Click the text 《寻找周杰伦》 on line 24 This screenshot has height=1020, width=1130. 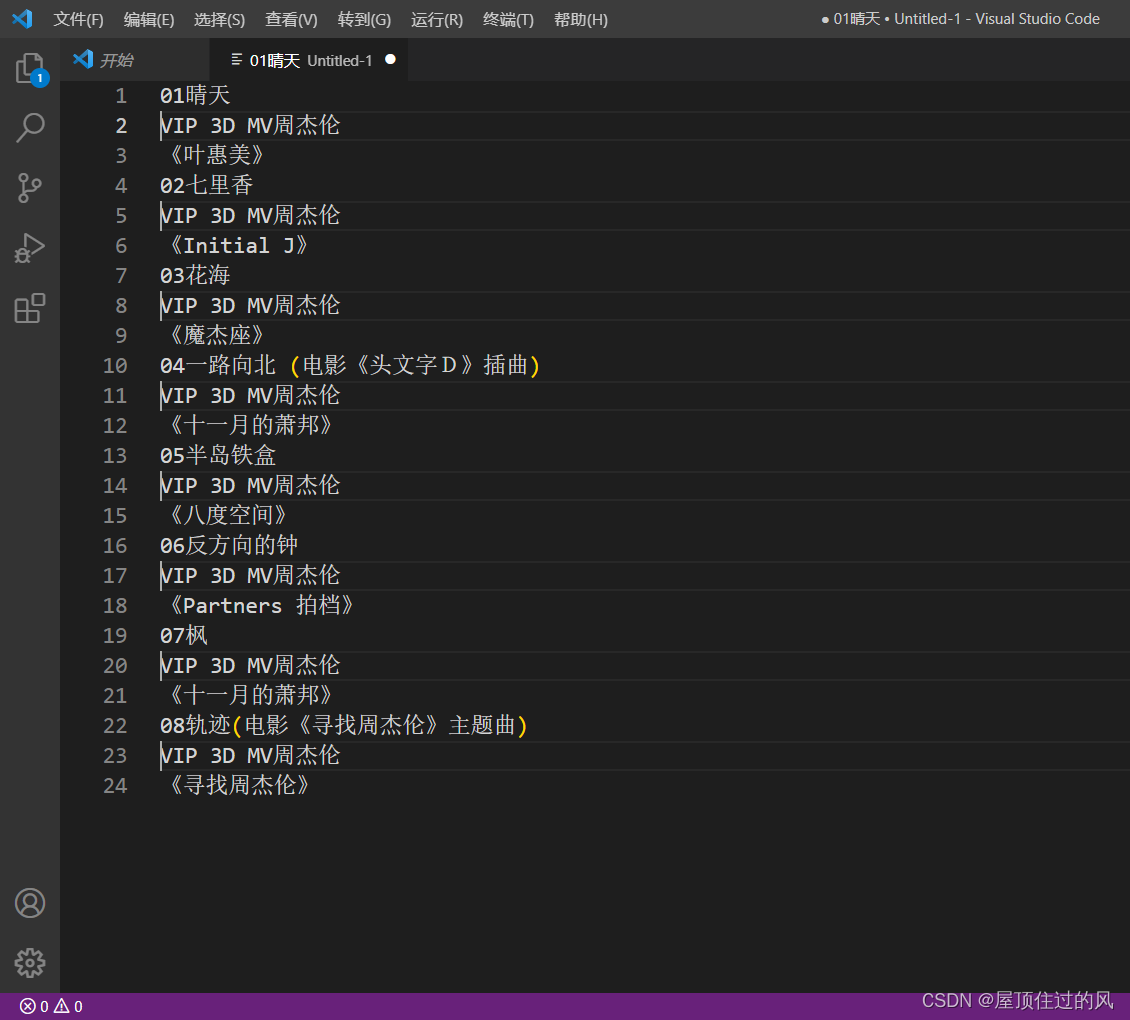239,785
